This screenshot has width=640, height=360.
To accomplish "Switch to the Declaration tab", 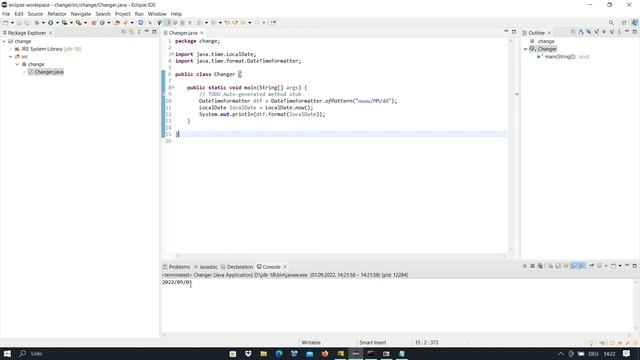I will click(x=237, y=267).
